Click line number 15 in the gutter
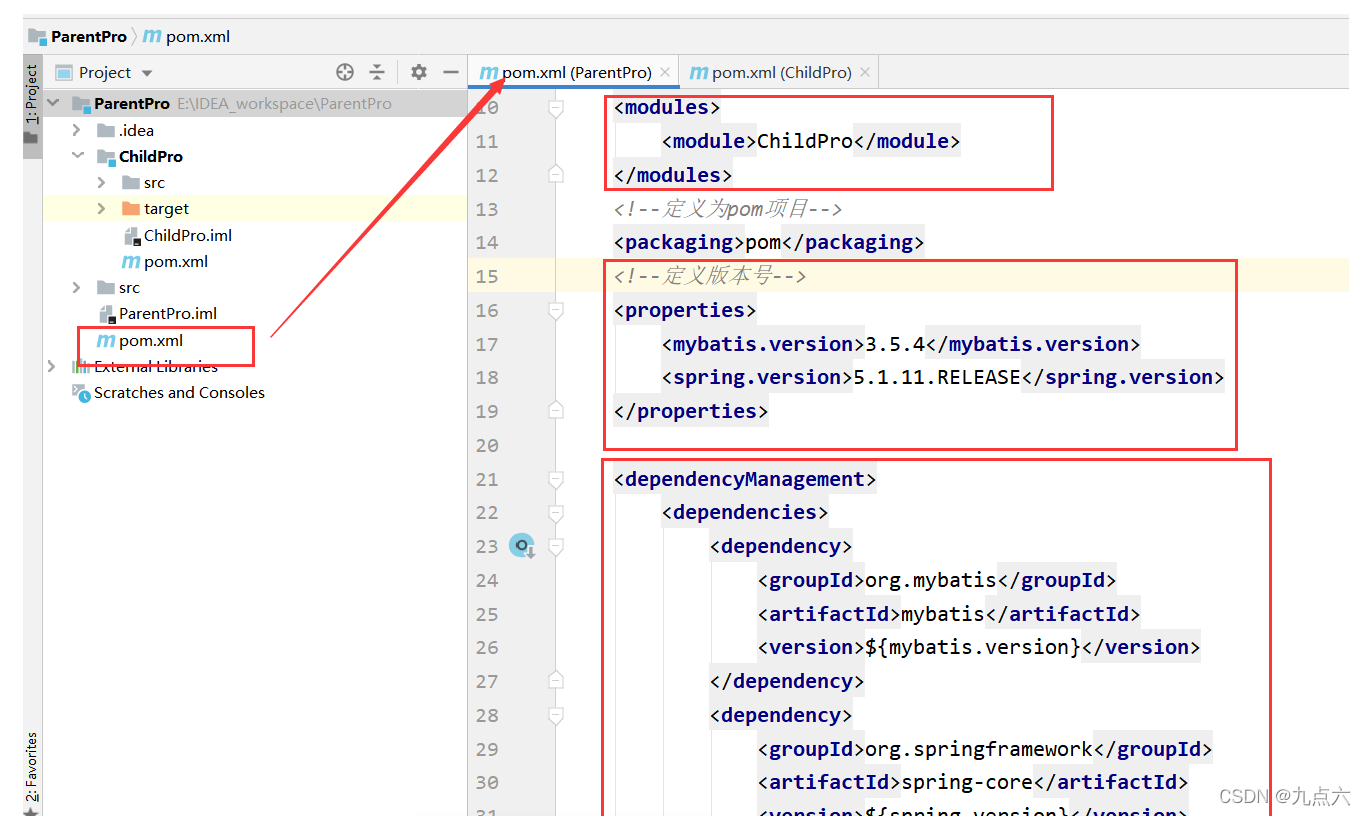This screenshot has height=816, width=1366. [x=487, y=276]
